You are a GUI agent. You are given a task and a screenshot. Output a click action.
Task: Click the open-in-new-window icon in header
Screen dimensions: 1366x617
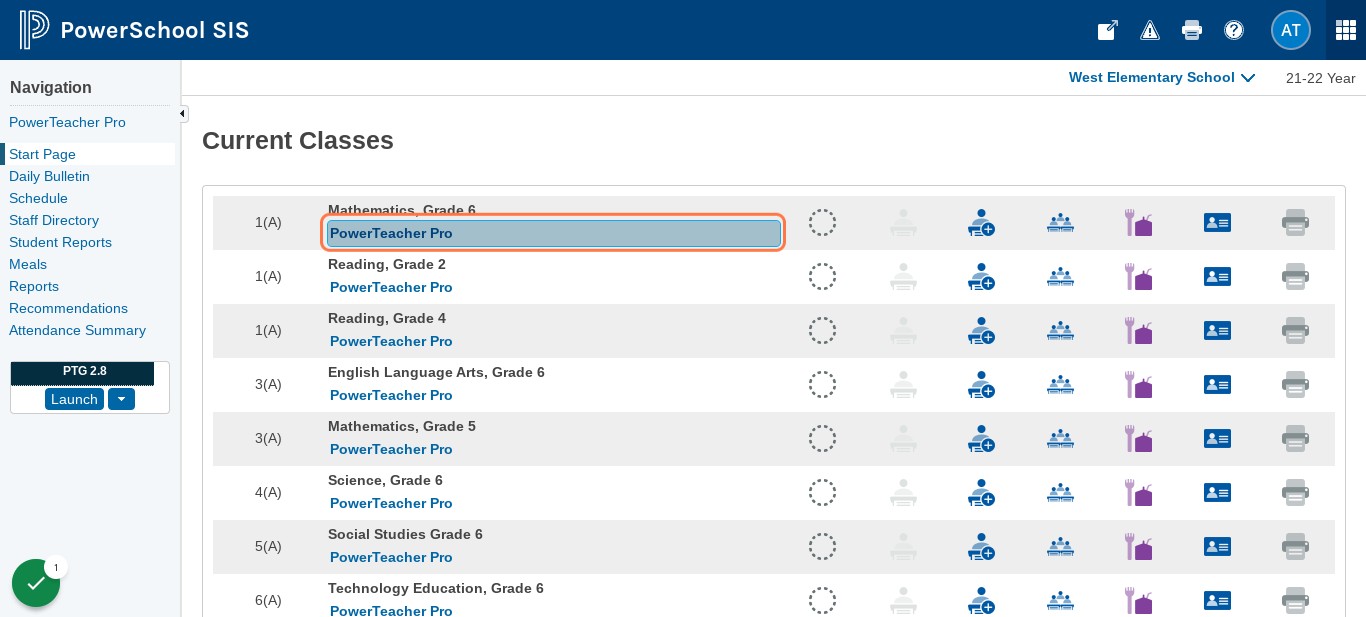[1108, 30]
